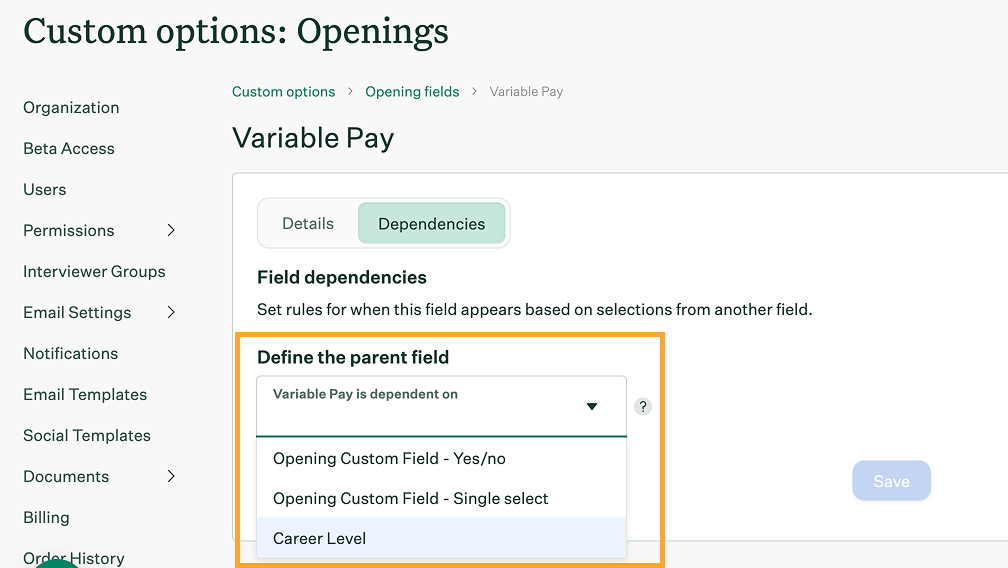Select the Career Level option
This screenshot has width=1008, height=568.
320,538
